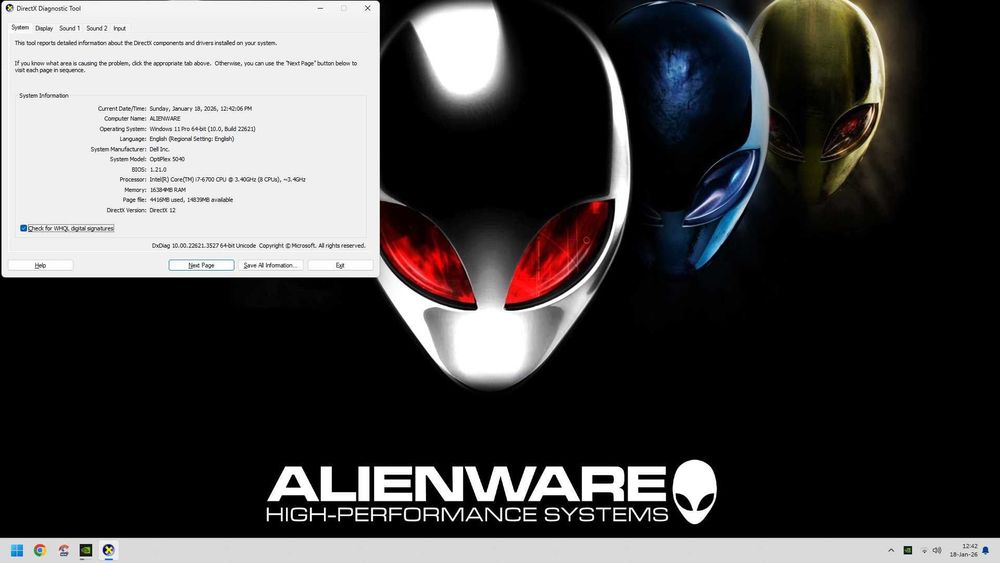Switch to the System tab
The image size is (1000, 563).
[x=20, y=27]
